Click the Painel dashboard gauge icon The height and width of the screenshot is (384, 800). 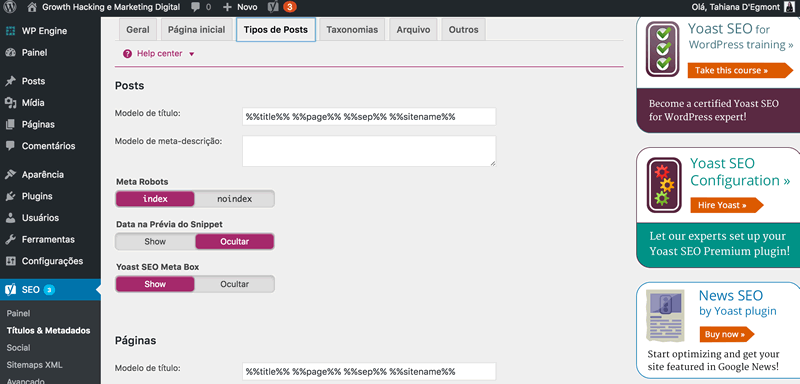click(10, 53)
